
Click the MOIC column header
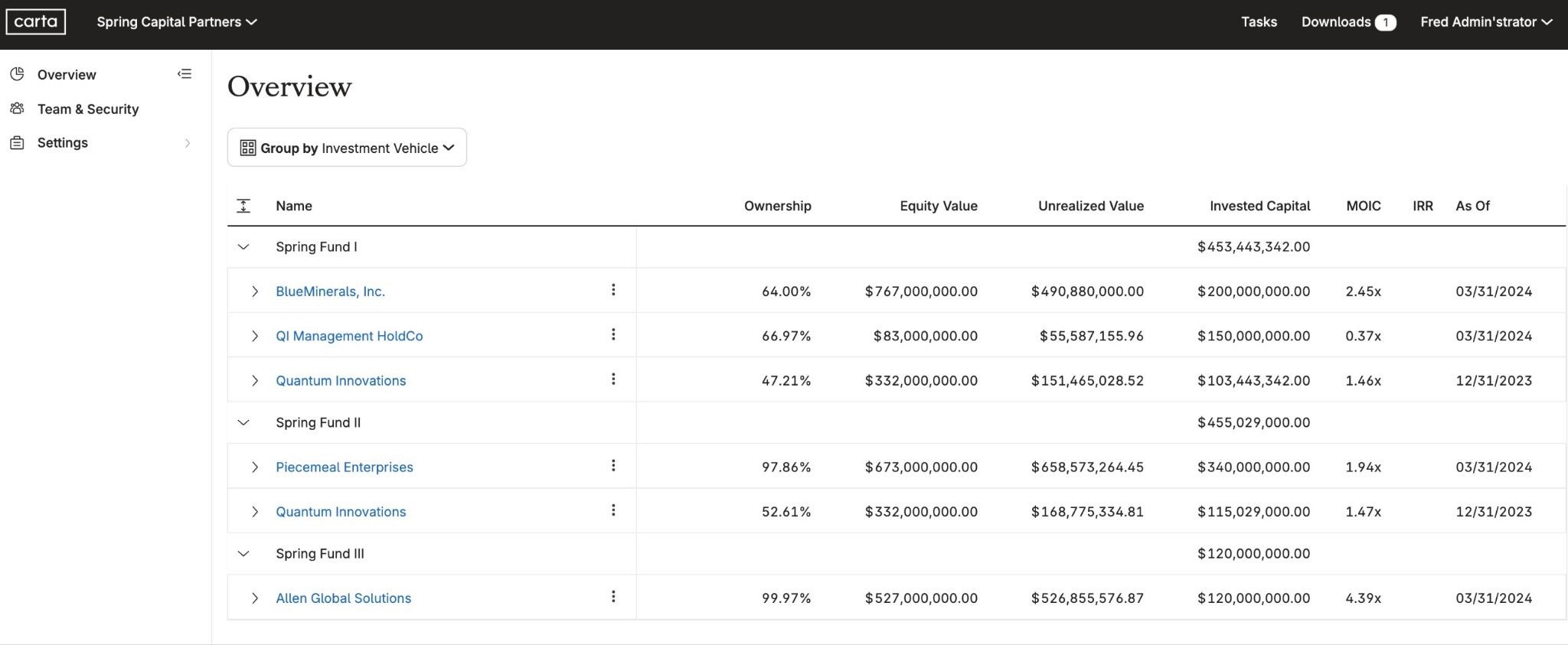tap(1364, 206)
